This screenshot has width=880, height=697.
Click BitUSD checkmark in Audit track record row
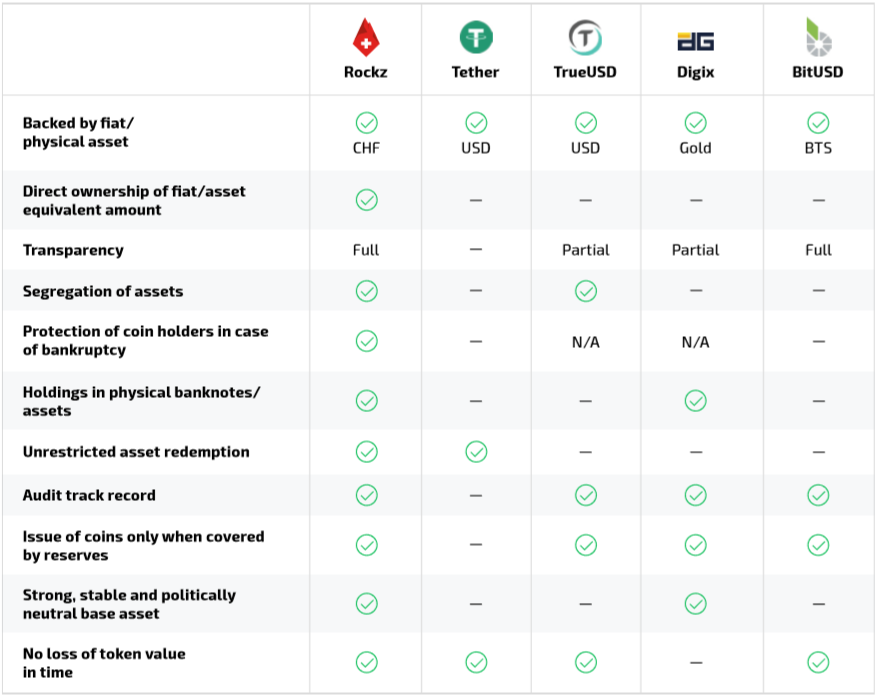click(818, 495)
